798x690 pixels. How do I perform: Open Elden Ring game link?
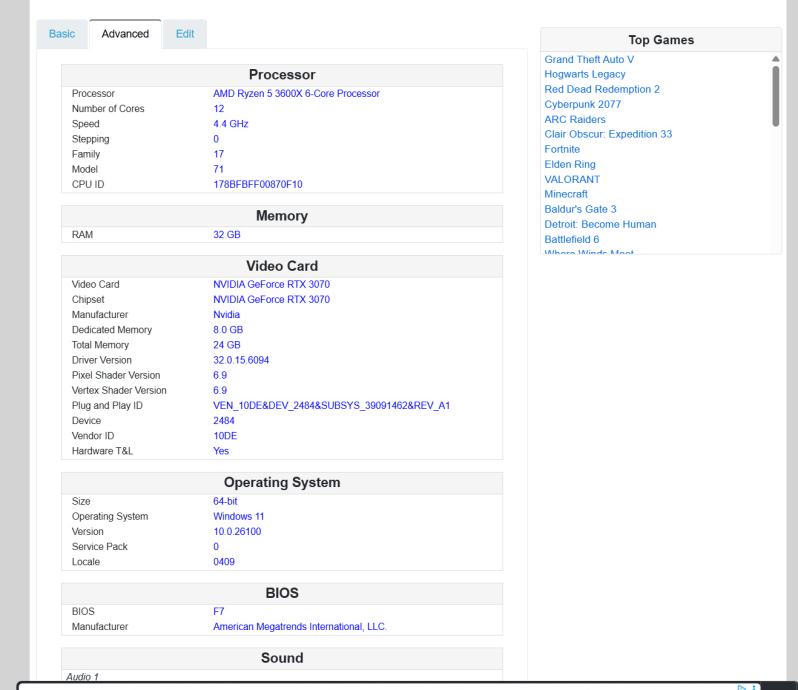coord(569,164)
